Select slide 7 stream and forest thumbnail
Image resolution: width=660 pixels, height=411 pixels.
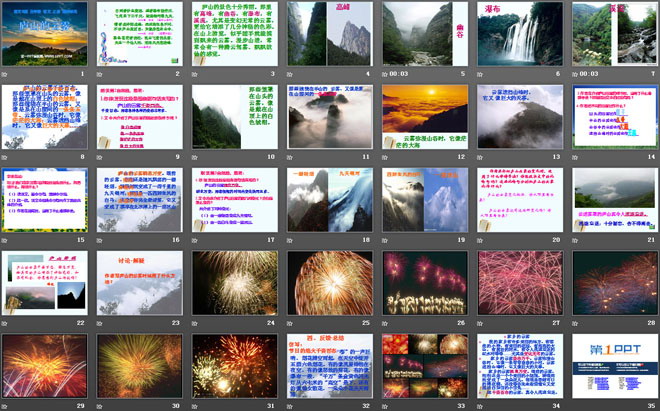pos(615,34)
